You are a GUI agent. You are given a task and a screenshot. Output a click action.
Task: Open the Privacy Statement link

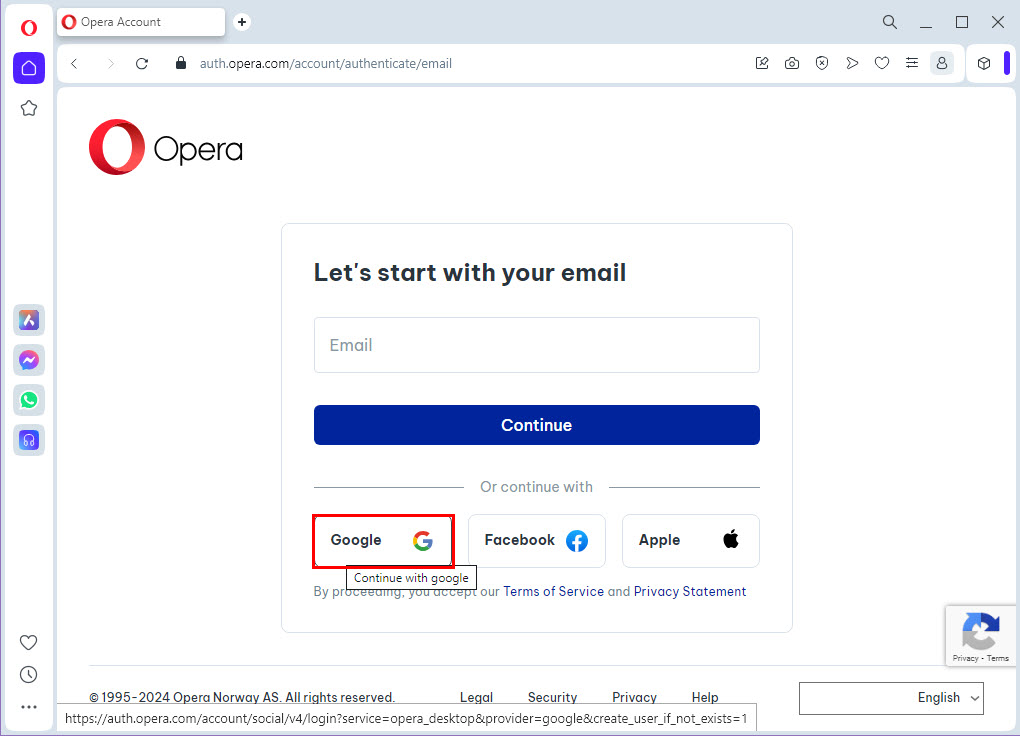click(690, 592)
